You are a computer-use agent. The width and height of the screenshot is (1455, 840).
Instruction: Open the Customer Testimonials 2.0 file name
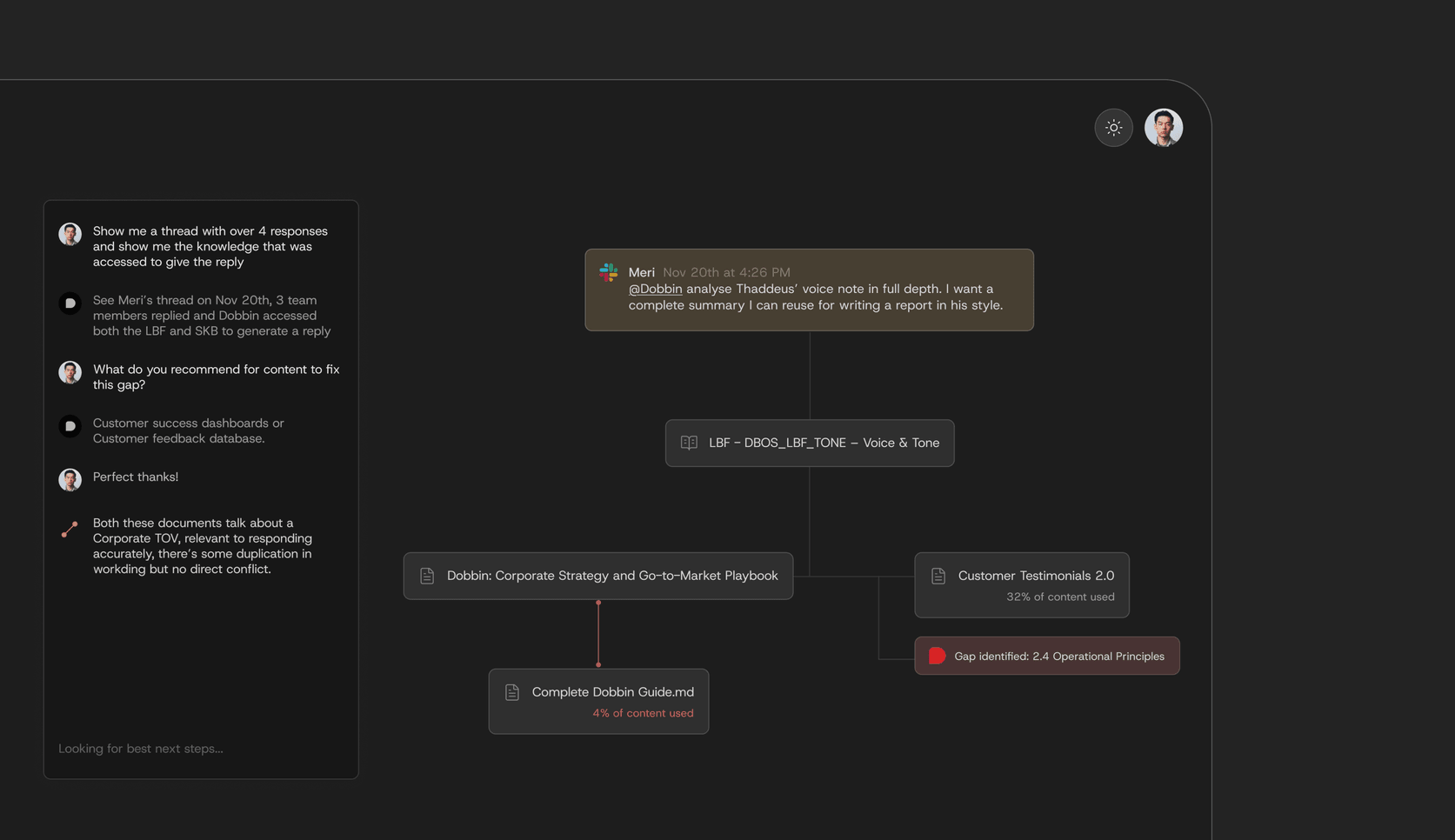click(1036, 576)
